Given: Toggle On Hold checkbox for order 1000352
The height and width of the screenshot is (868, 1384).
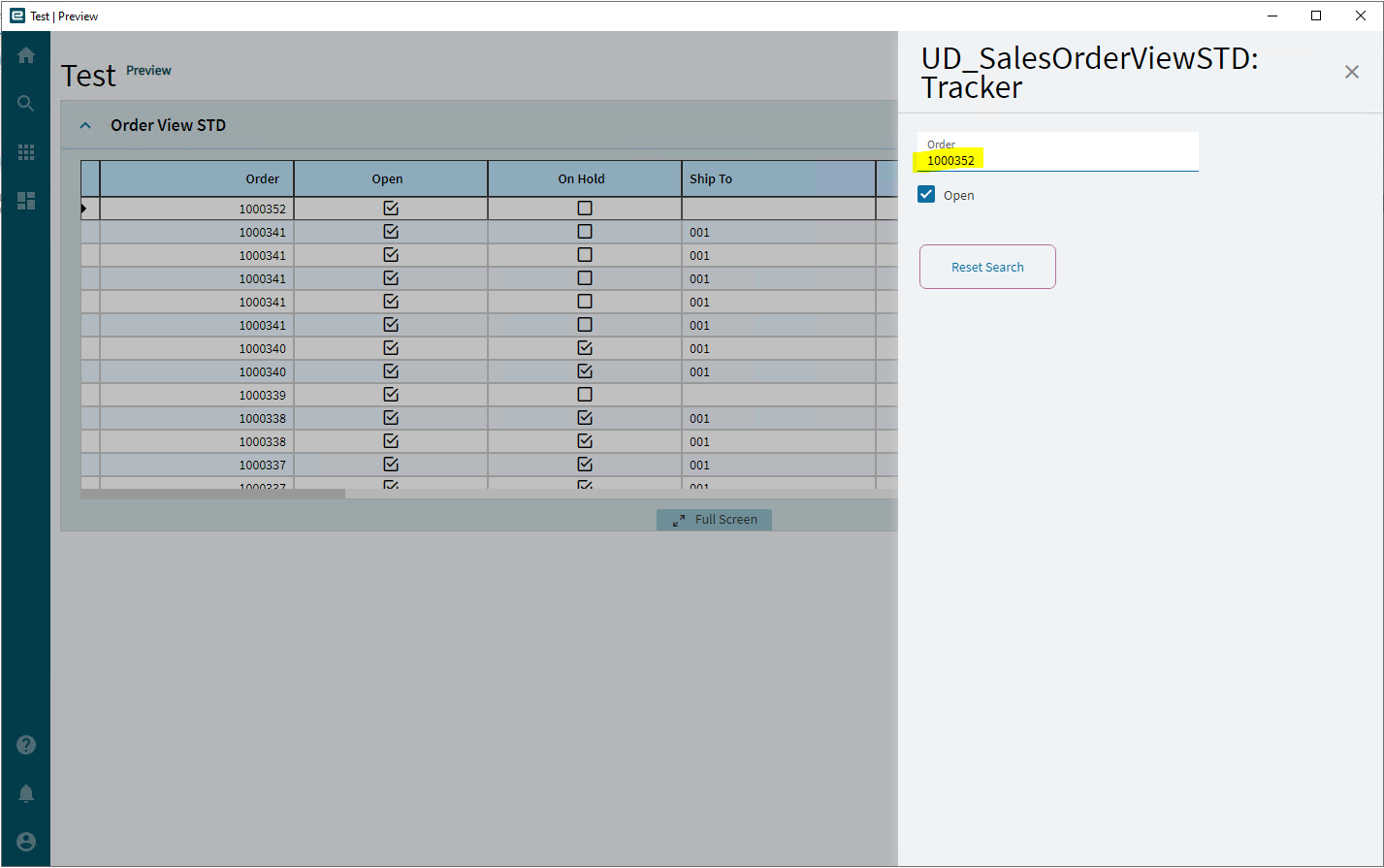Looking at the screenshot, I should 585,209.
